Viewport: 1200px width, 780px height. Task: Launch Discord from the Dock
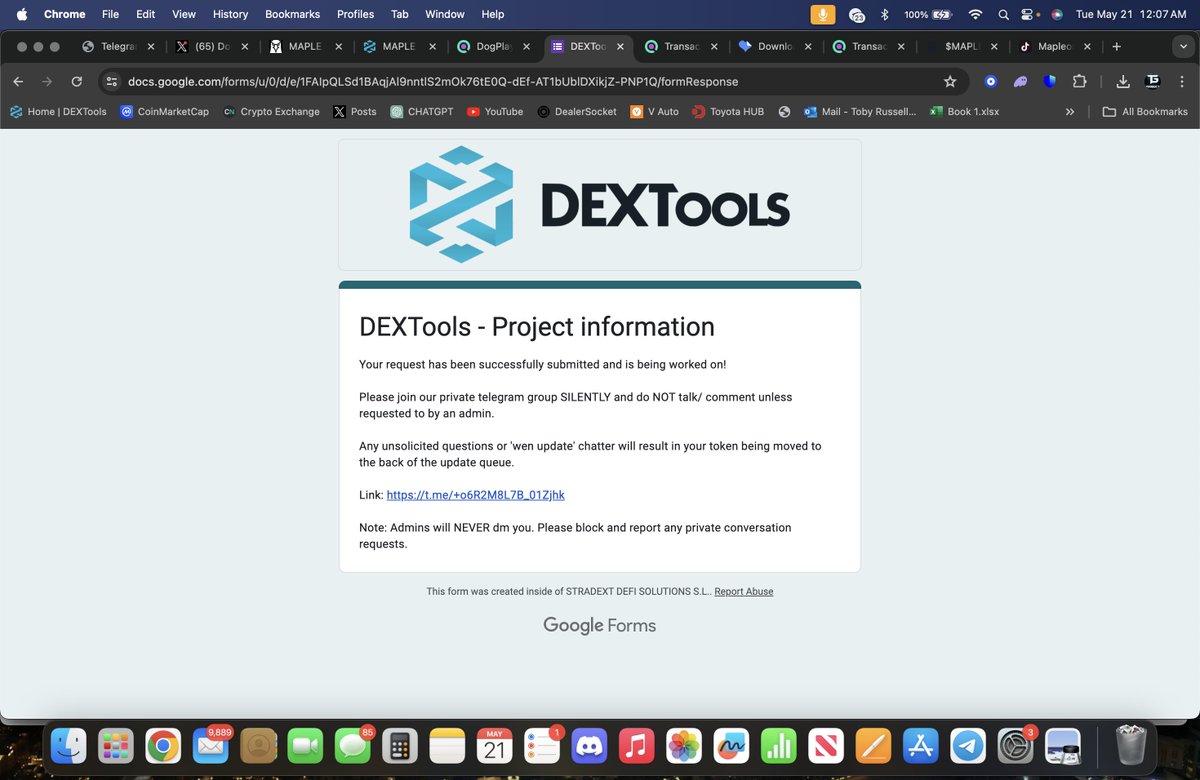590,746
